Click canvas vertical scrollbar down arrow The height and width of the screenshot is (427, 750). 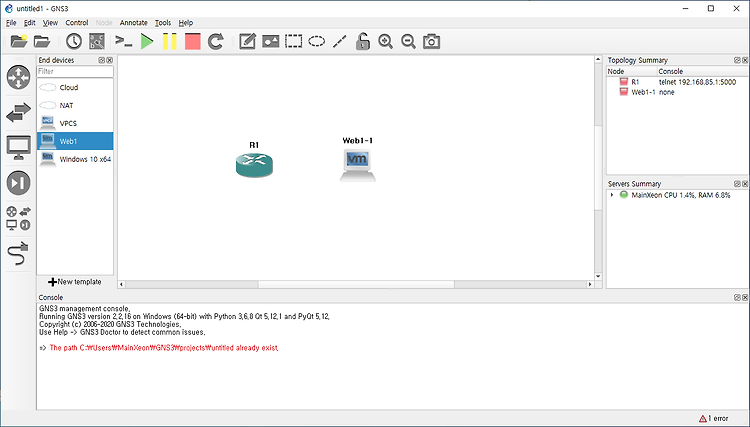pos(598,276)
